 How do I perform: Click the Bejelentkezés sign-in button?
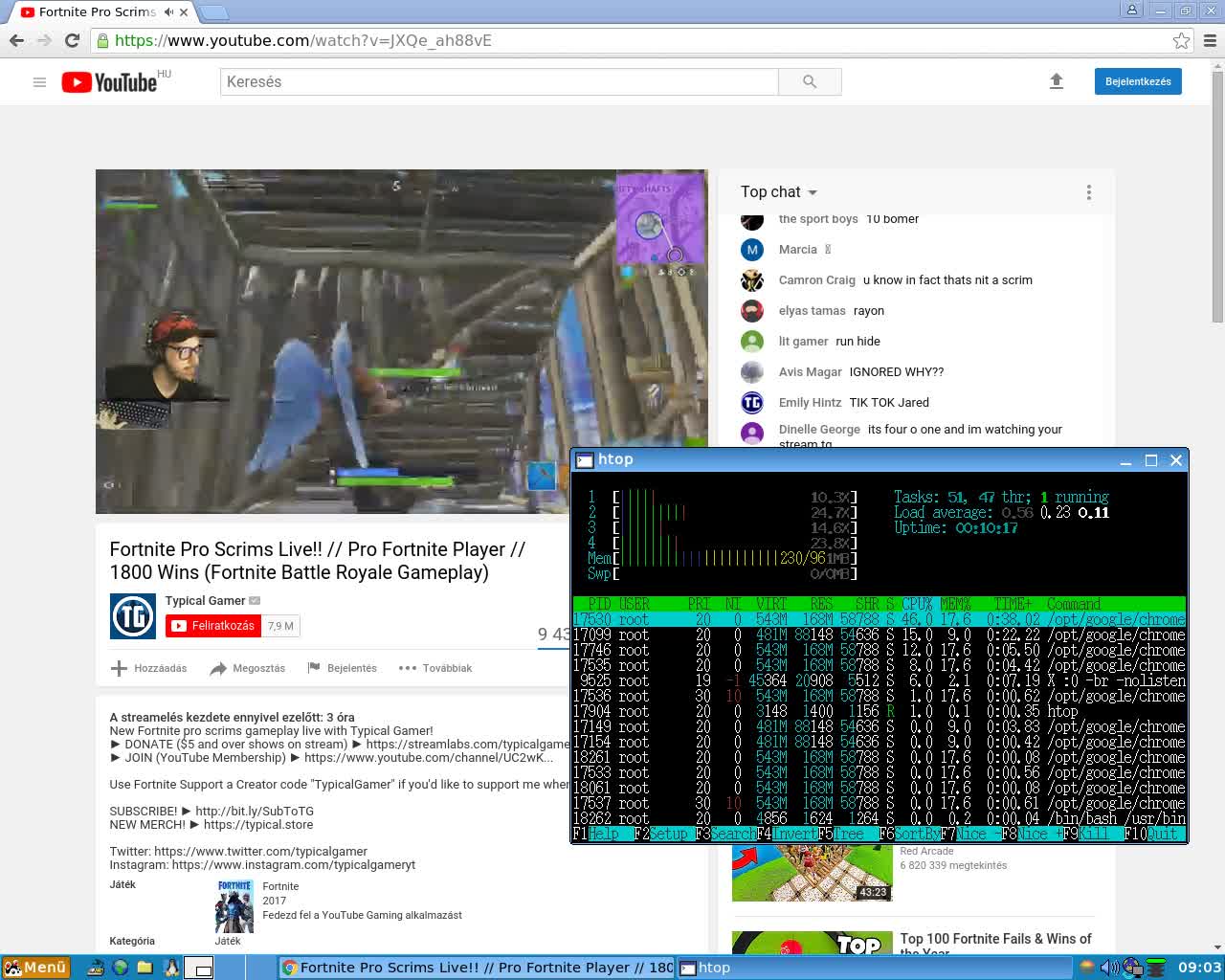1138,81
